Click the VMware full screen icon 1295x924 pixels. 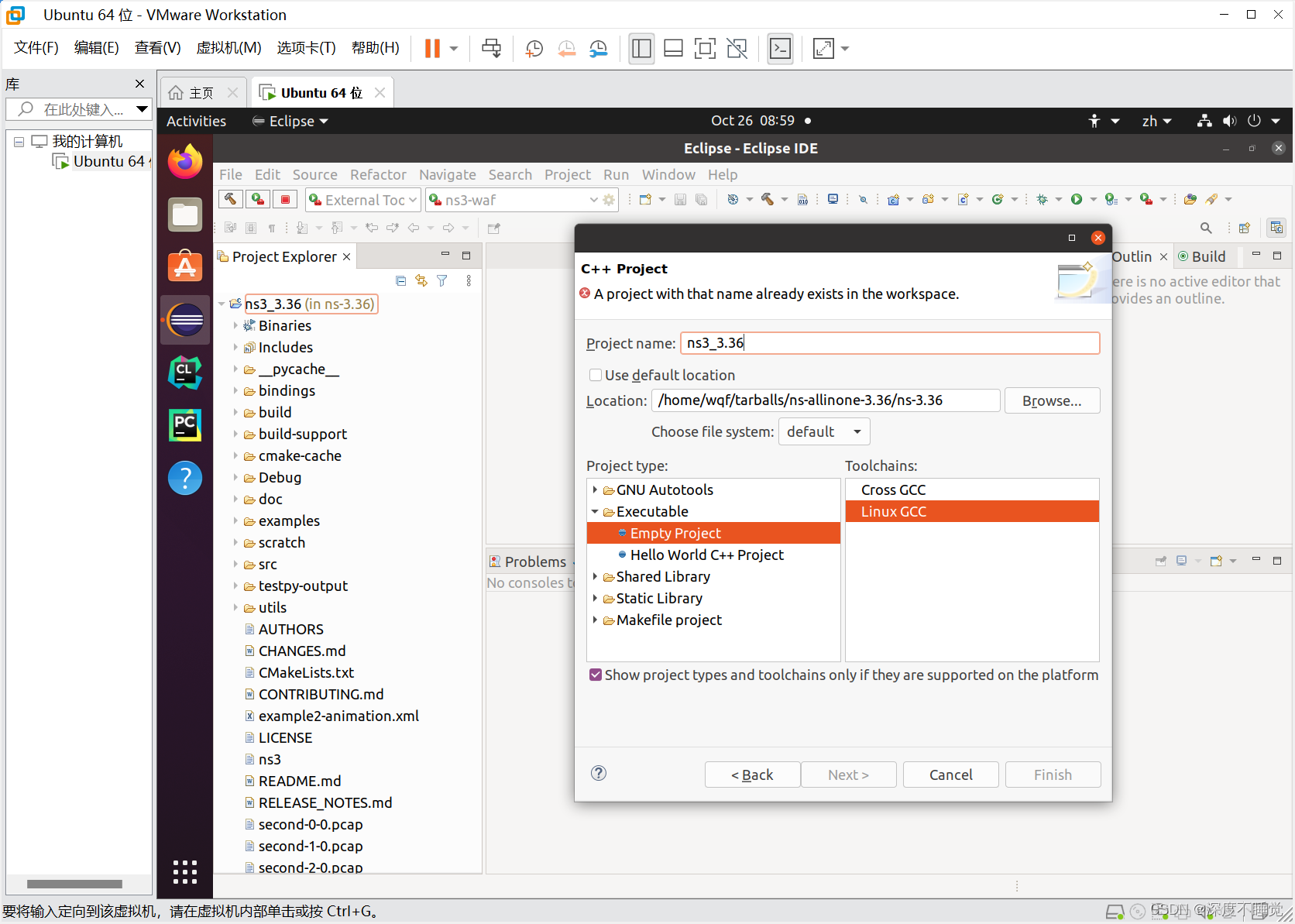(705, 49)
